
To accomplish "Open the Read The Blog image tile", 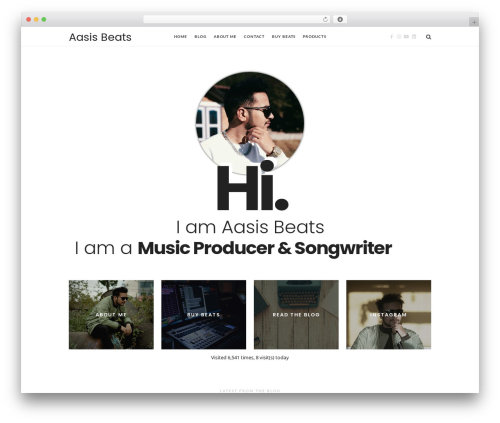I will click(296, 314).
